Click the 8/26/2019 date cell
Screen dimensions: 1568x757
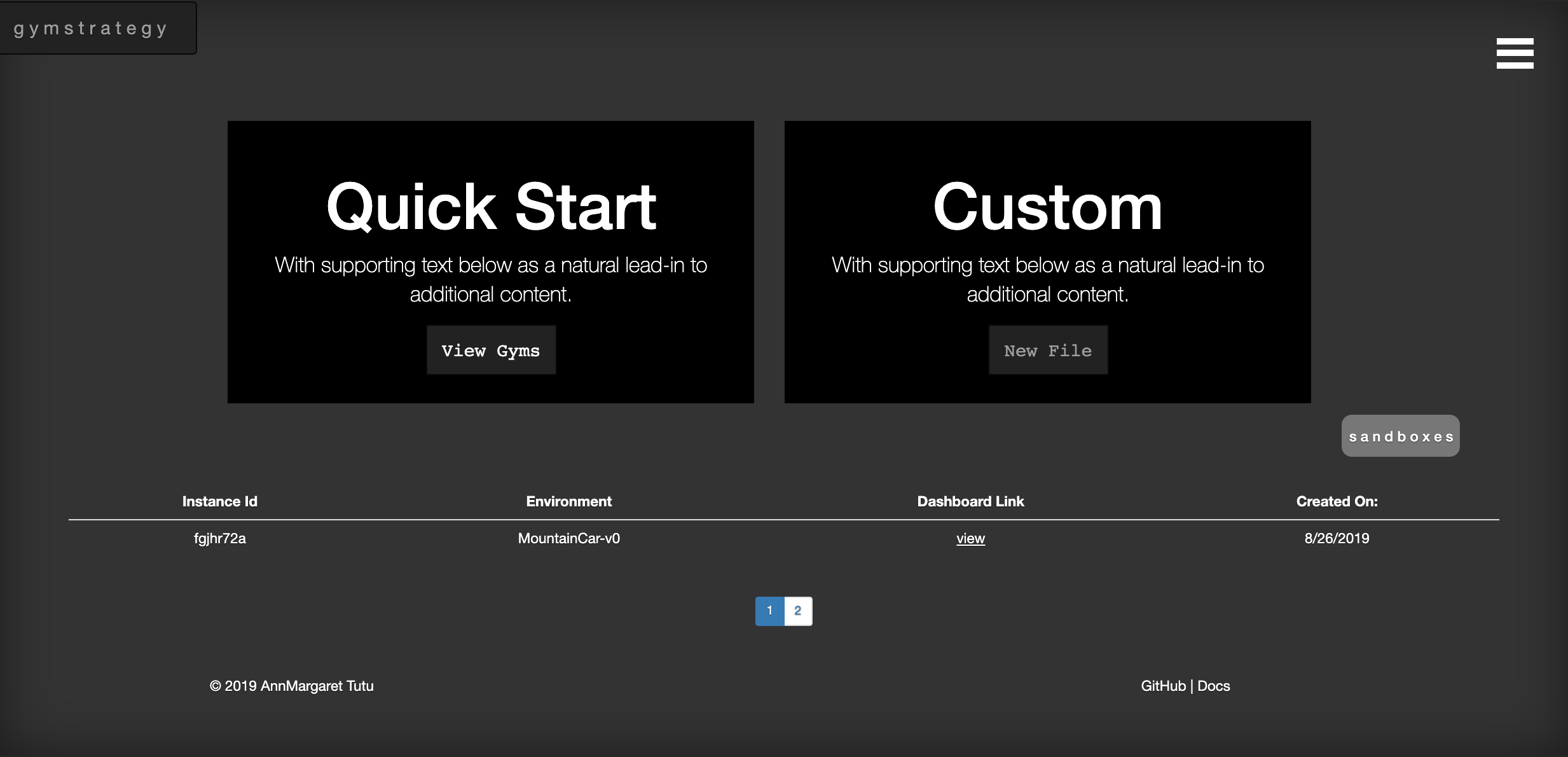(x=1337, y=539)
